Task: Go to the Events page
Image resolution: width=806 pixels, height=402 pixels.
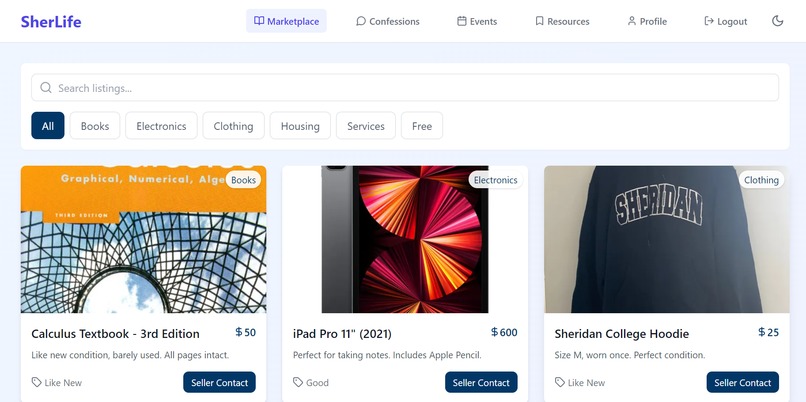Action: point(477,21)
